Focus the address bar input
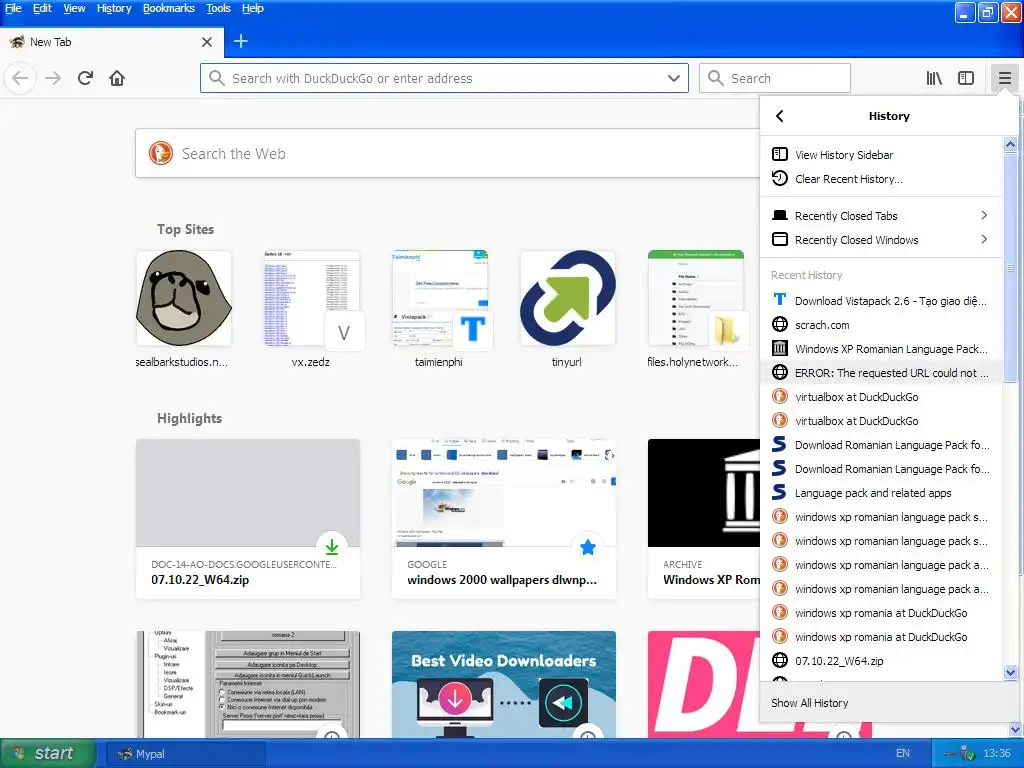The height and width of the screenshot is (768, 1024). 444,78
